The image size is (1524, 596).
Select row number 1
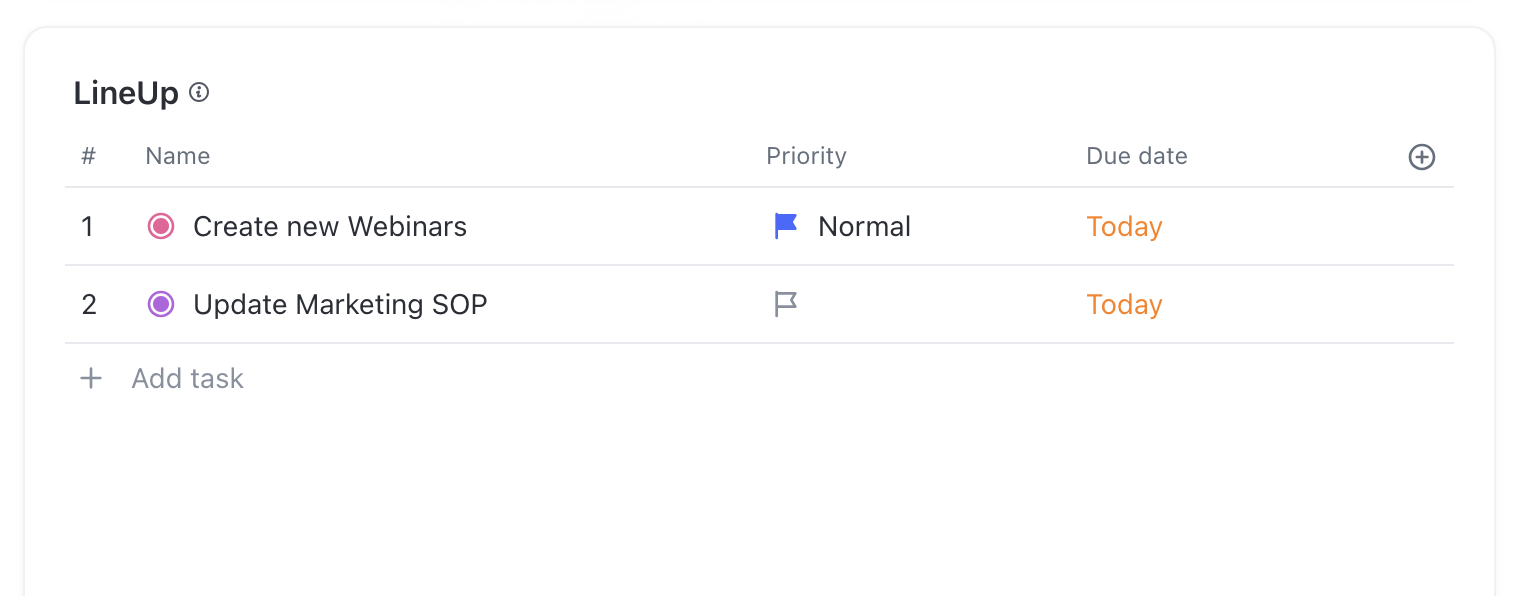tap(88, 227)
